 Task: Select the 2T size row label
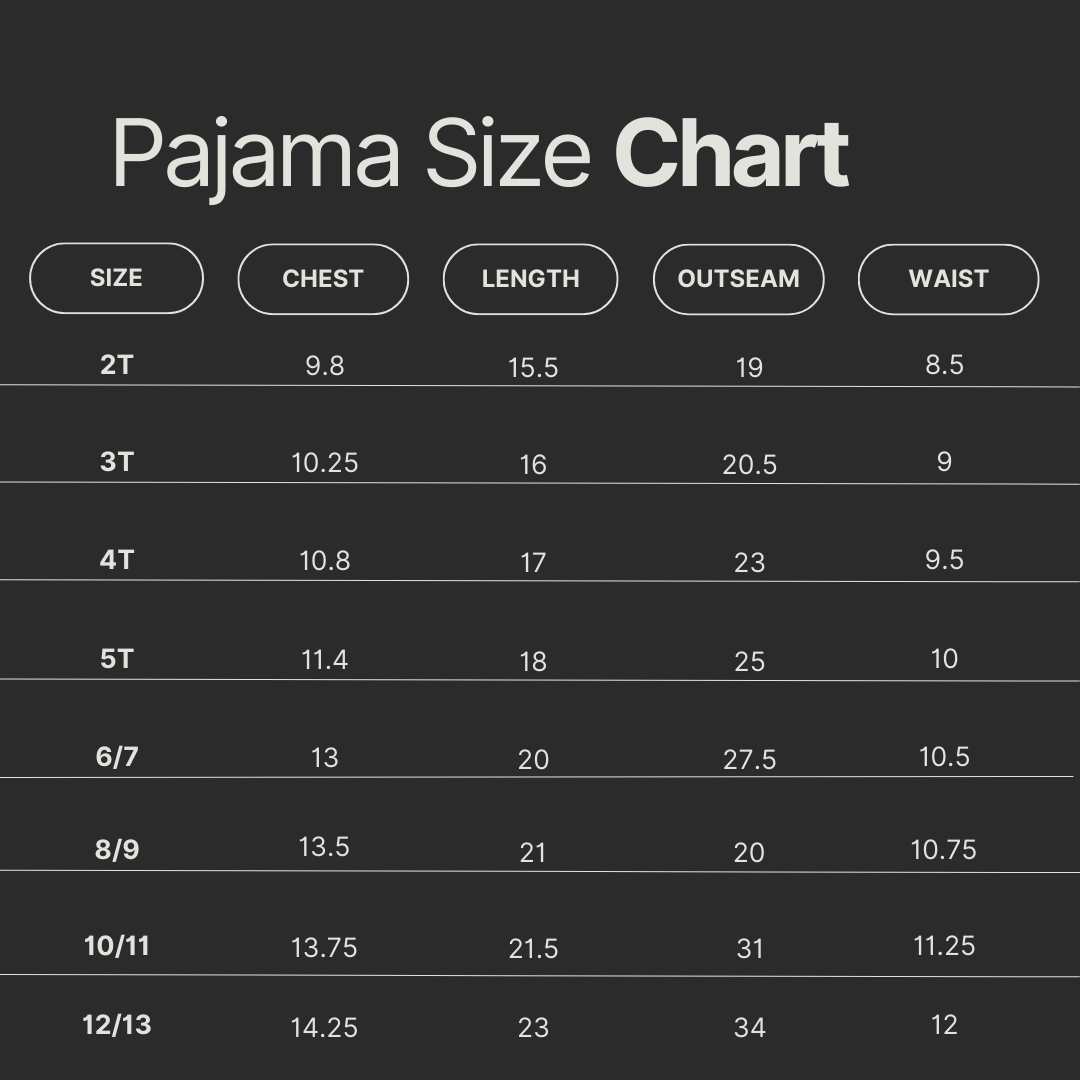[116, 364]
